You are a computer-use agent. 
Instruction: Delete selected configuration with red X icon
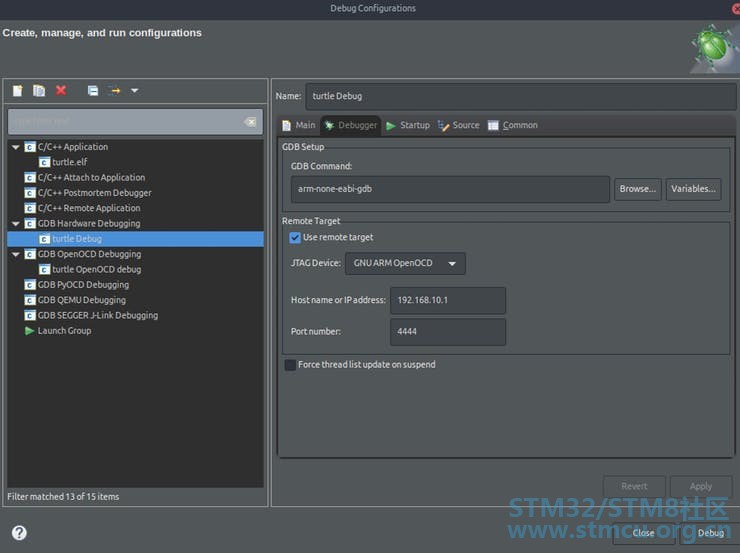click(61, 91)
